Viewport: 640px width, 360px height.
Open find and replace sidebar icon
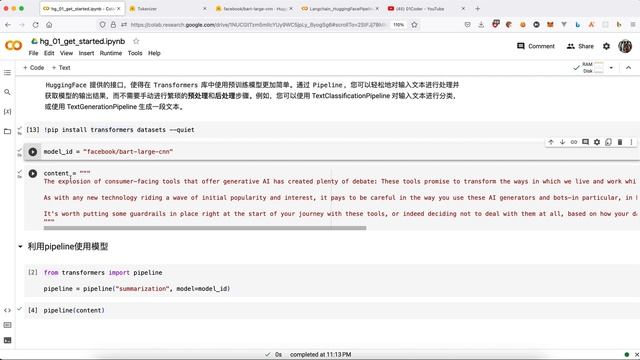7,92
